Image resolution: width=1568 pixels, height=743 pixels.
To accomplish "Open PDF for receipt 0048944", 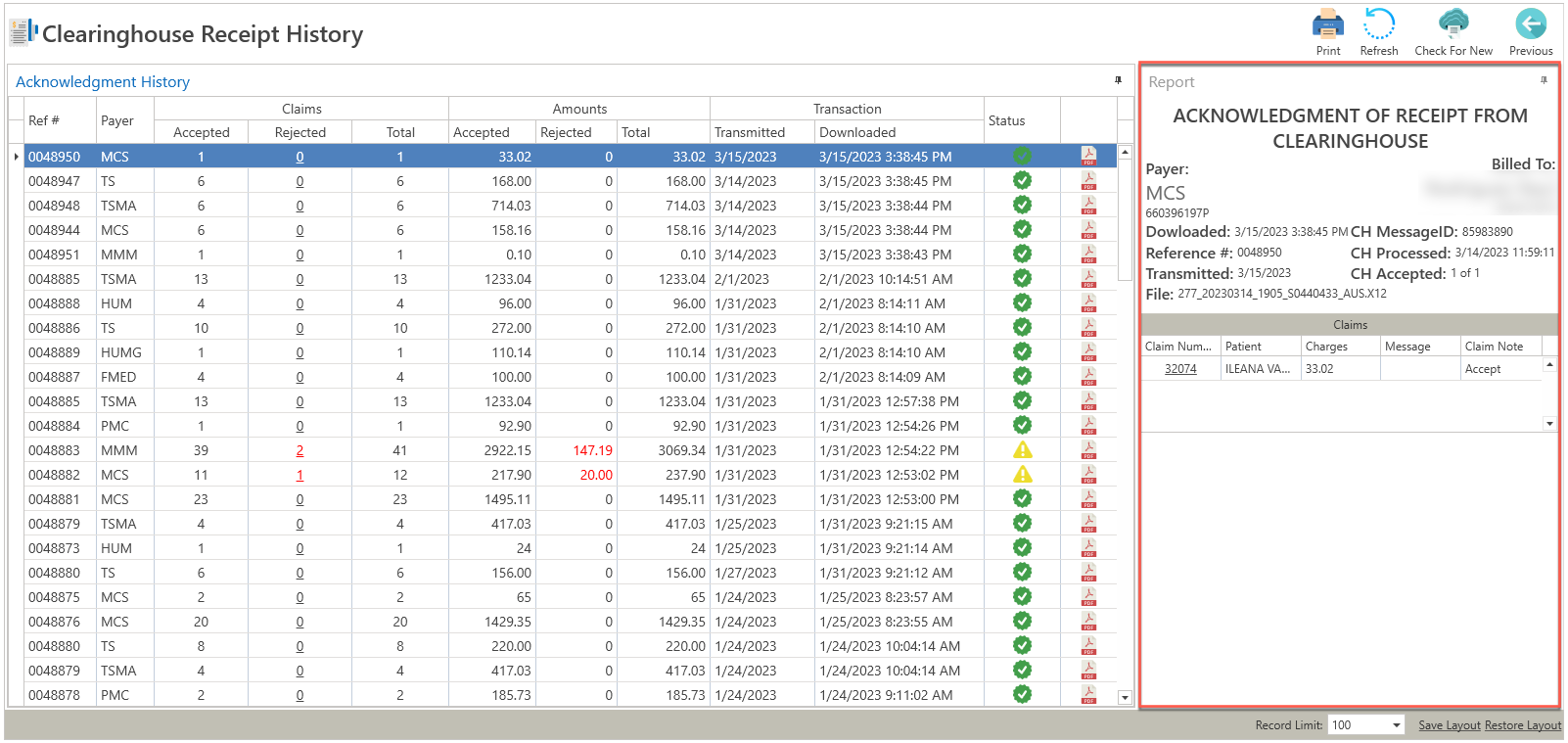I will [1088, 229].
